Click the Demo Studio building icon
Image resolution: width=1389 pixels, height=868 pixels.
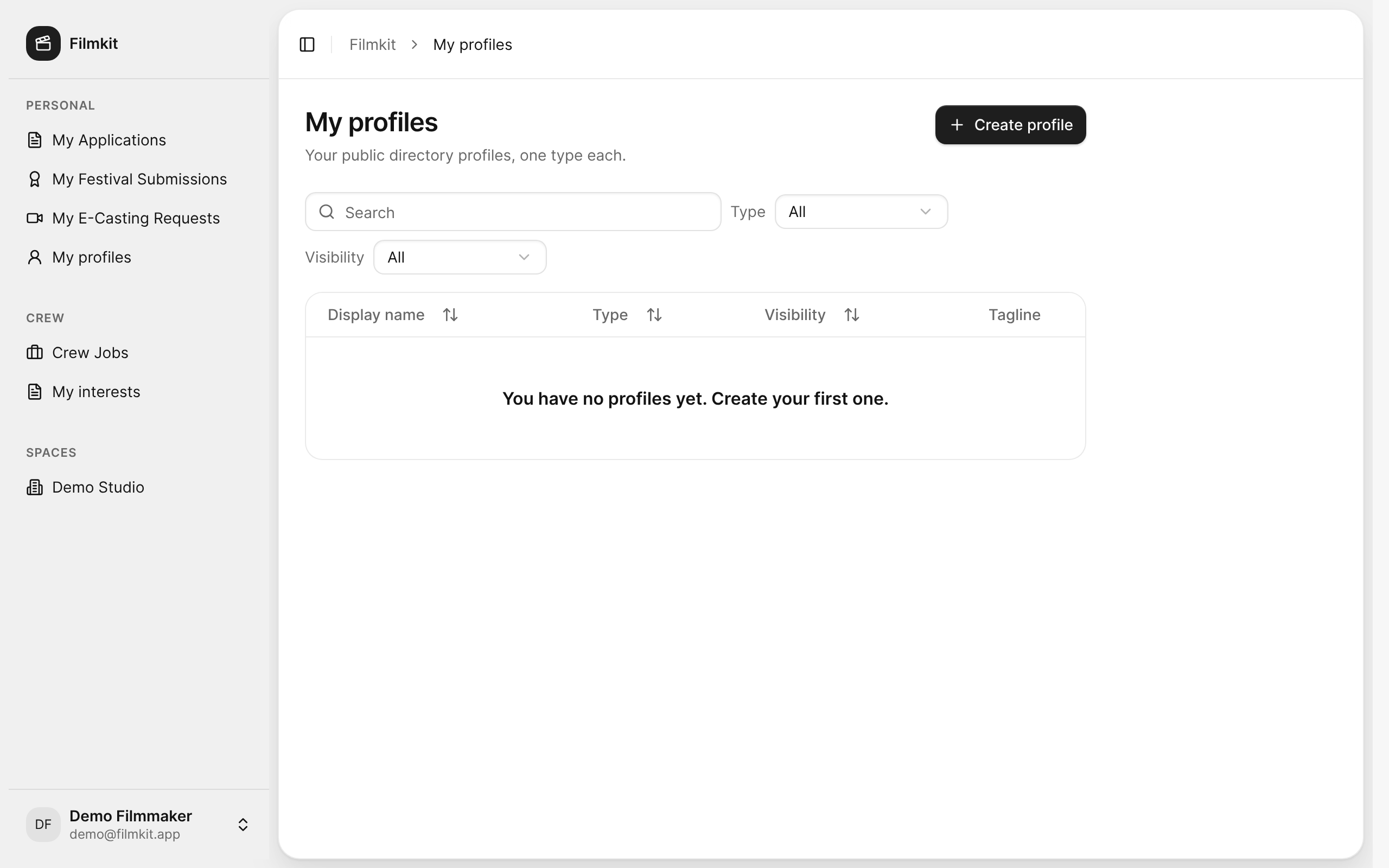tap(34, 487)
